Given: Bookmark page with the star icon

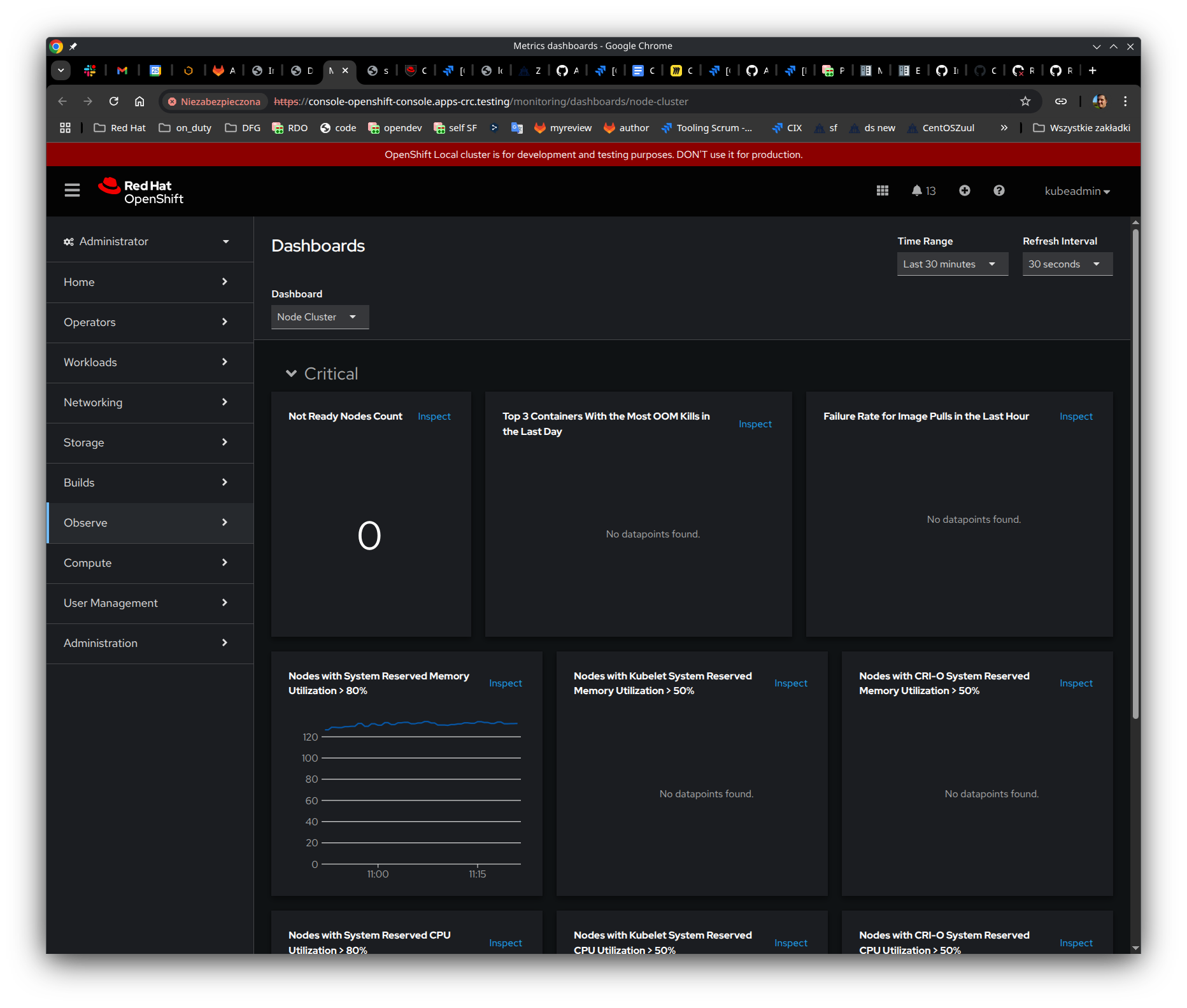Looking at the screenshot, I should (x=1025, y=101).
